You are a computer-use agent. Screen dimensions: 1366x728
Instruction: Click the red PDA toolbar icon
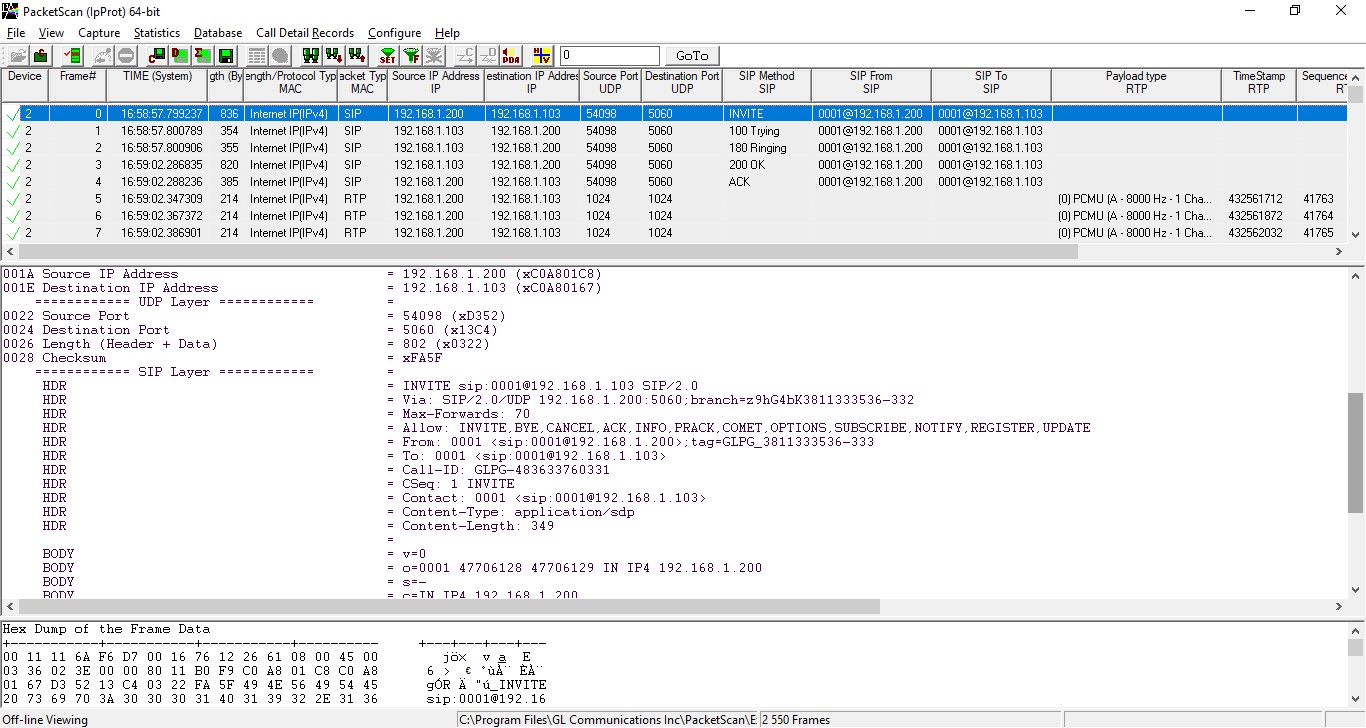pyautogui.click(x=511, y=56)
